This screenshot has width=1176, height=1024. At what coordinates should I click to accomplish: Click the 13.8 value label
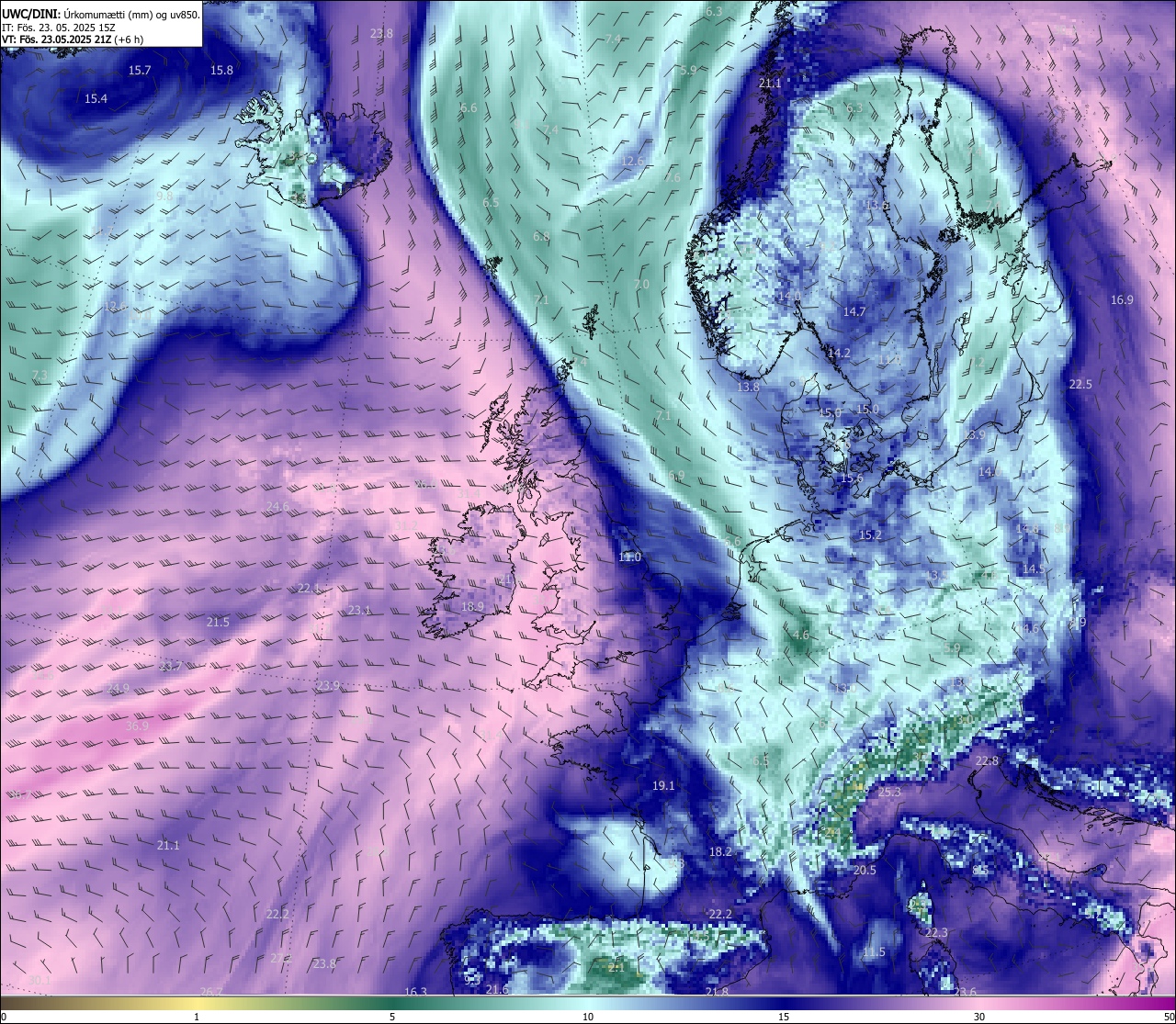pyautogui.click(x=748, y=388)
